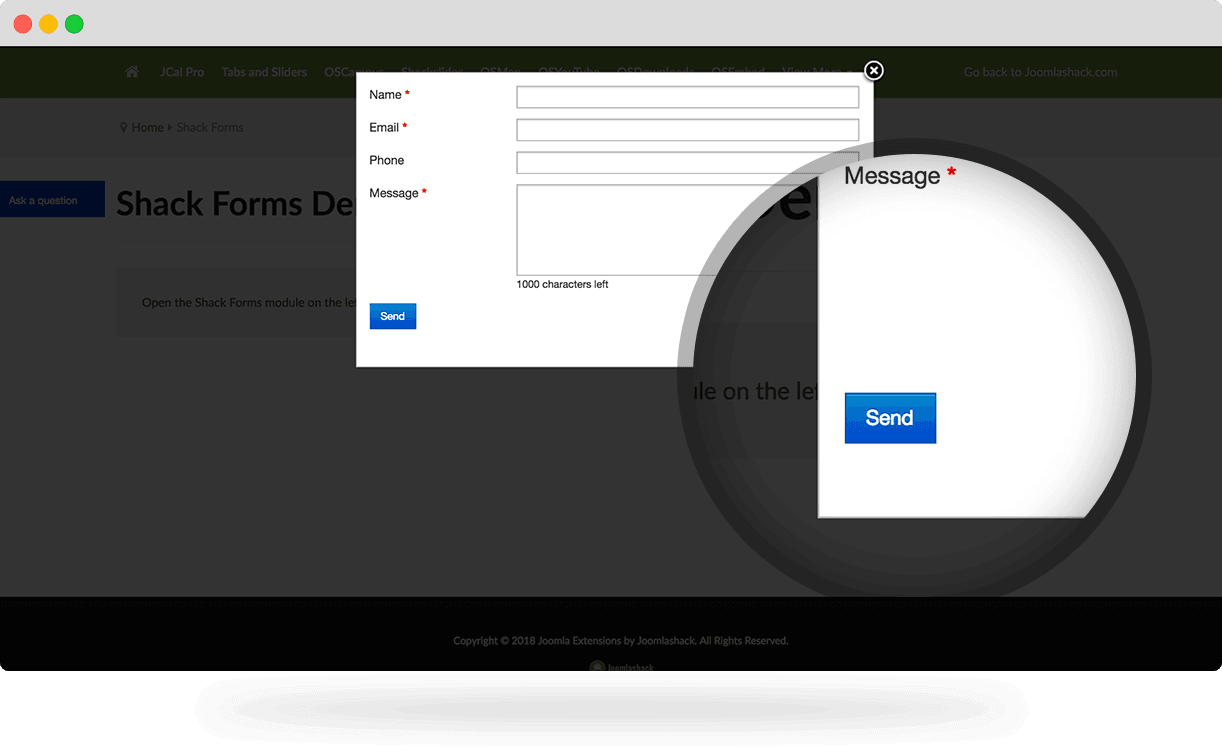Follow the Go back to Joomlashack.com link
This screenshot has width=1222, height=748.
[1040, 72]
